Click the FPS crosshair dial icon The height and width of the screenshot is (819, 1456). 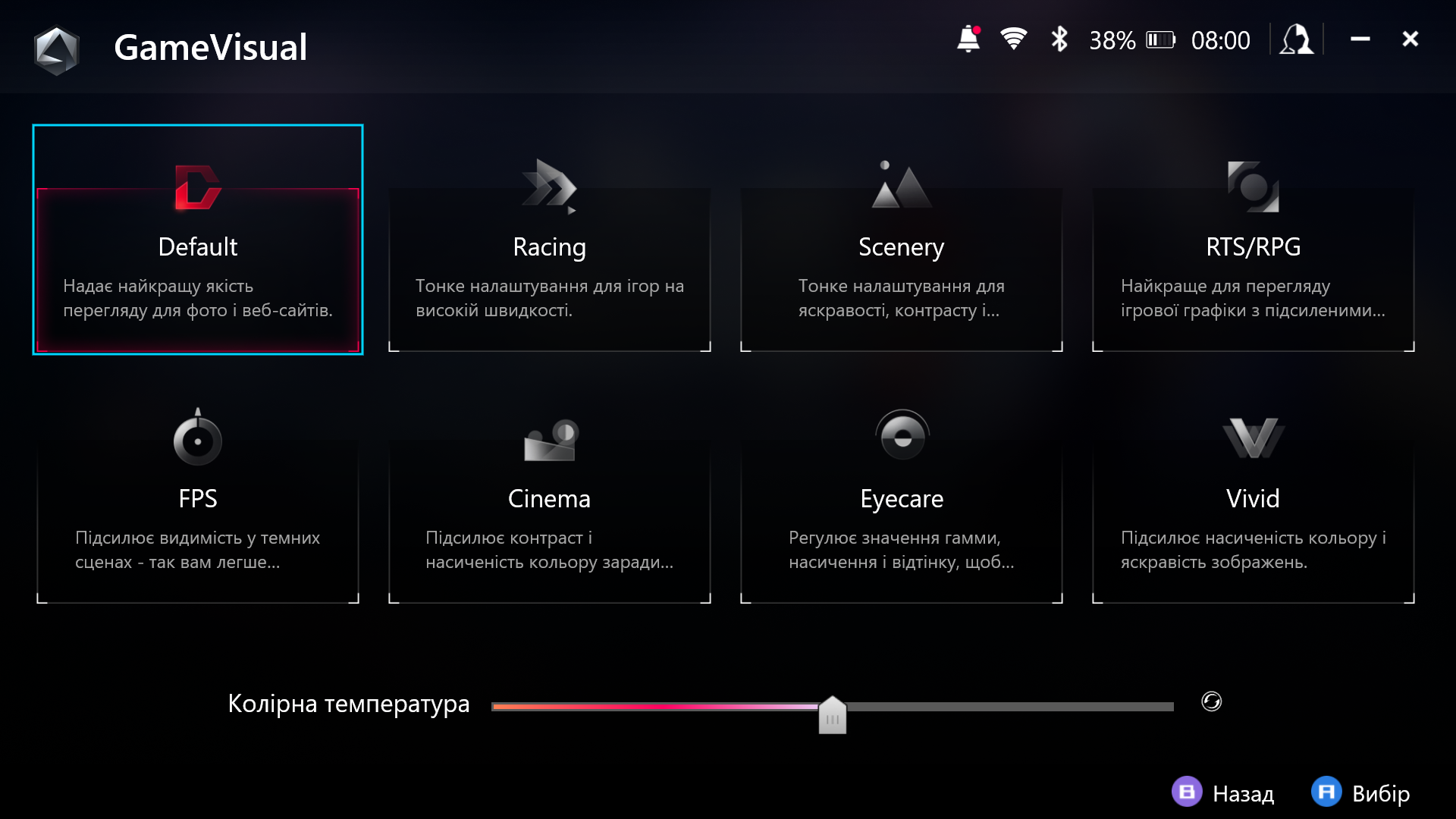point(197,438)
